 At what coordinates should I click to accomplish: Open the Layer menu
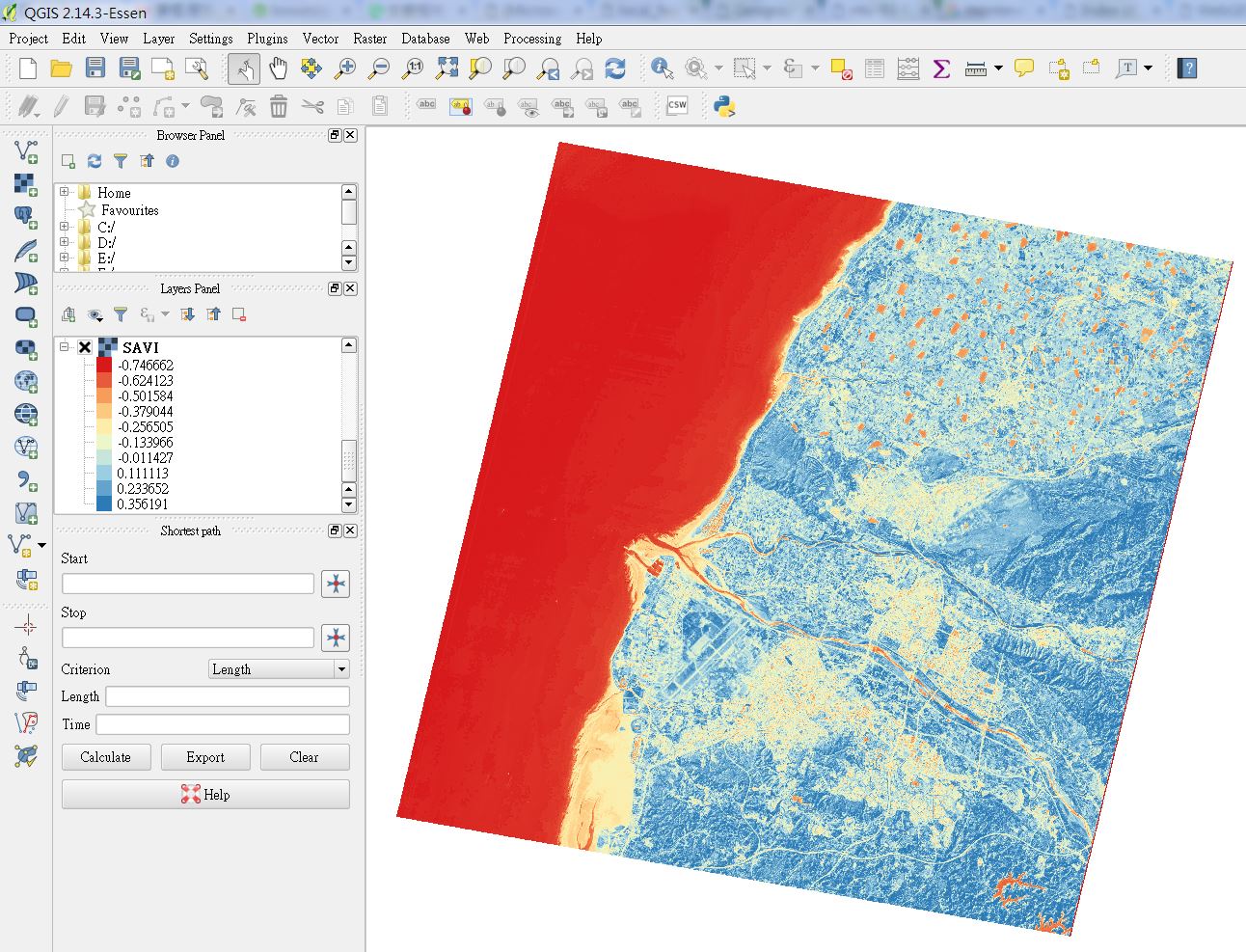pos(159,39)
